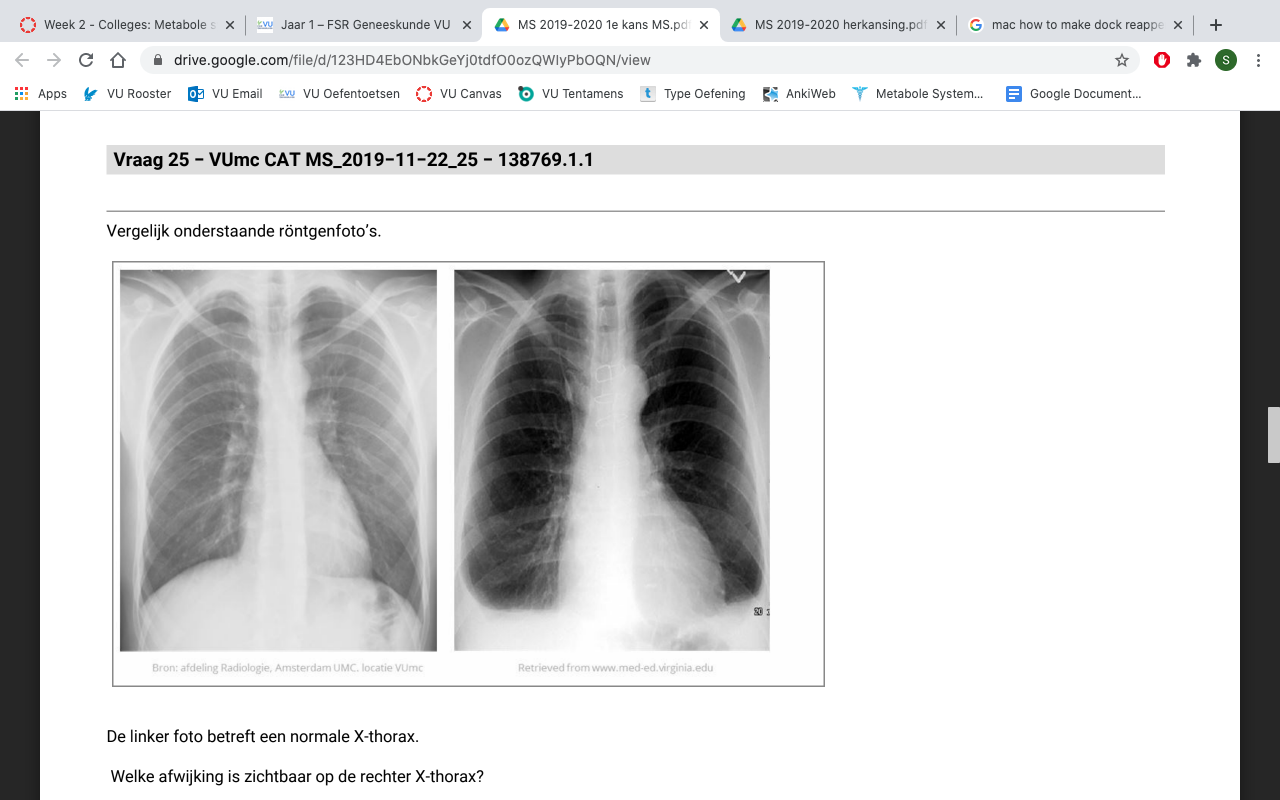Open the VU Canvas bookmark
The width and height of the screenshot is (1280, 800).
pos(459,94)
